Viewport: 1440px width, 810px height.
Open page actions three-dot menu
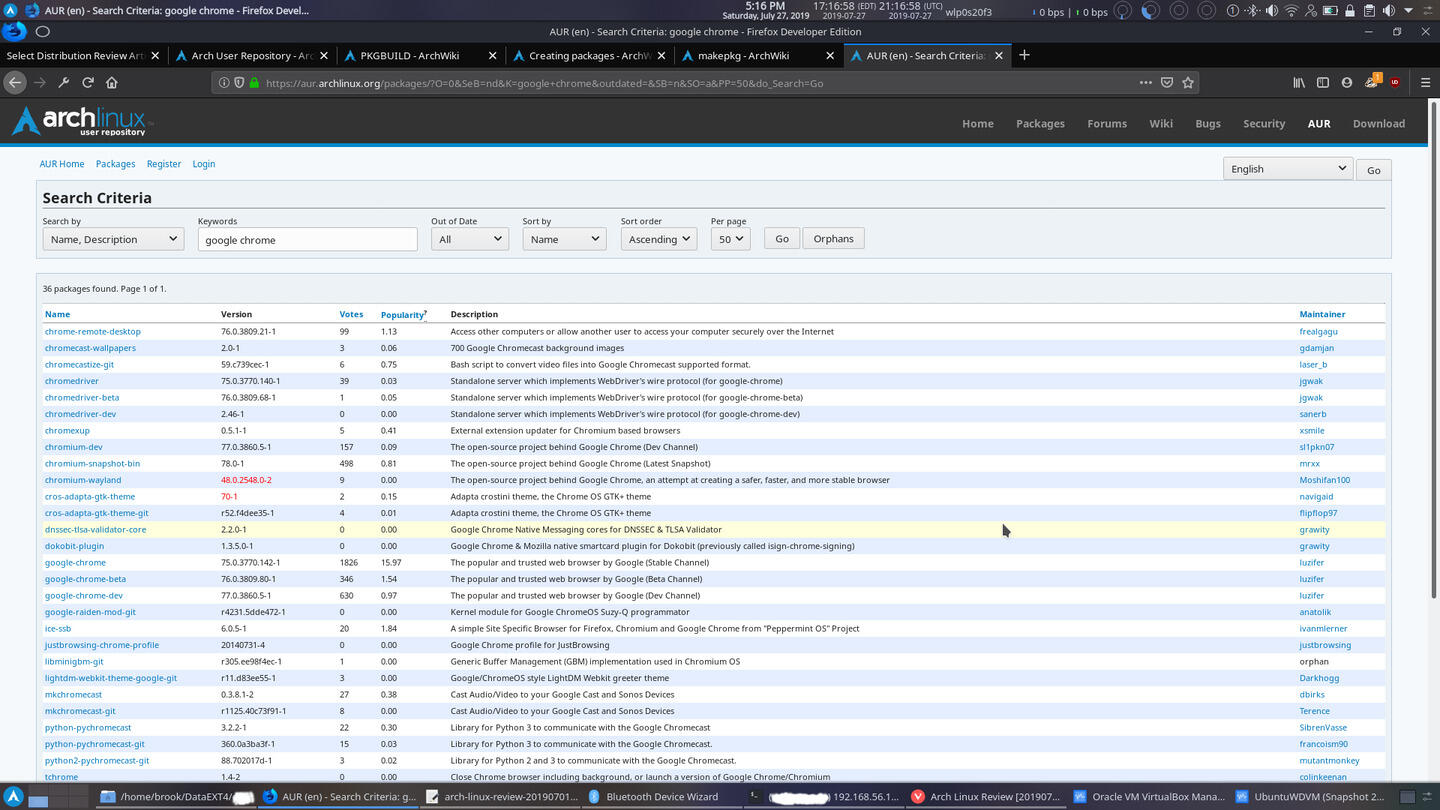1146,82
